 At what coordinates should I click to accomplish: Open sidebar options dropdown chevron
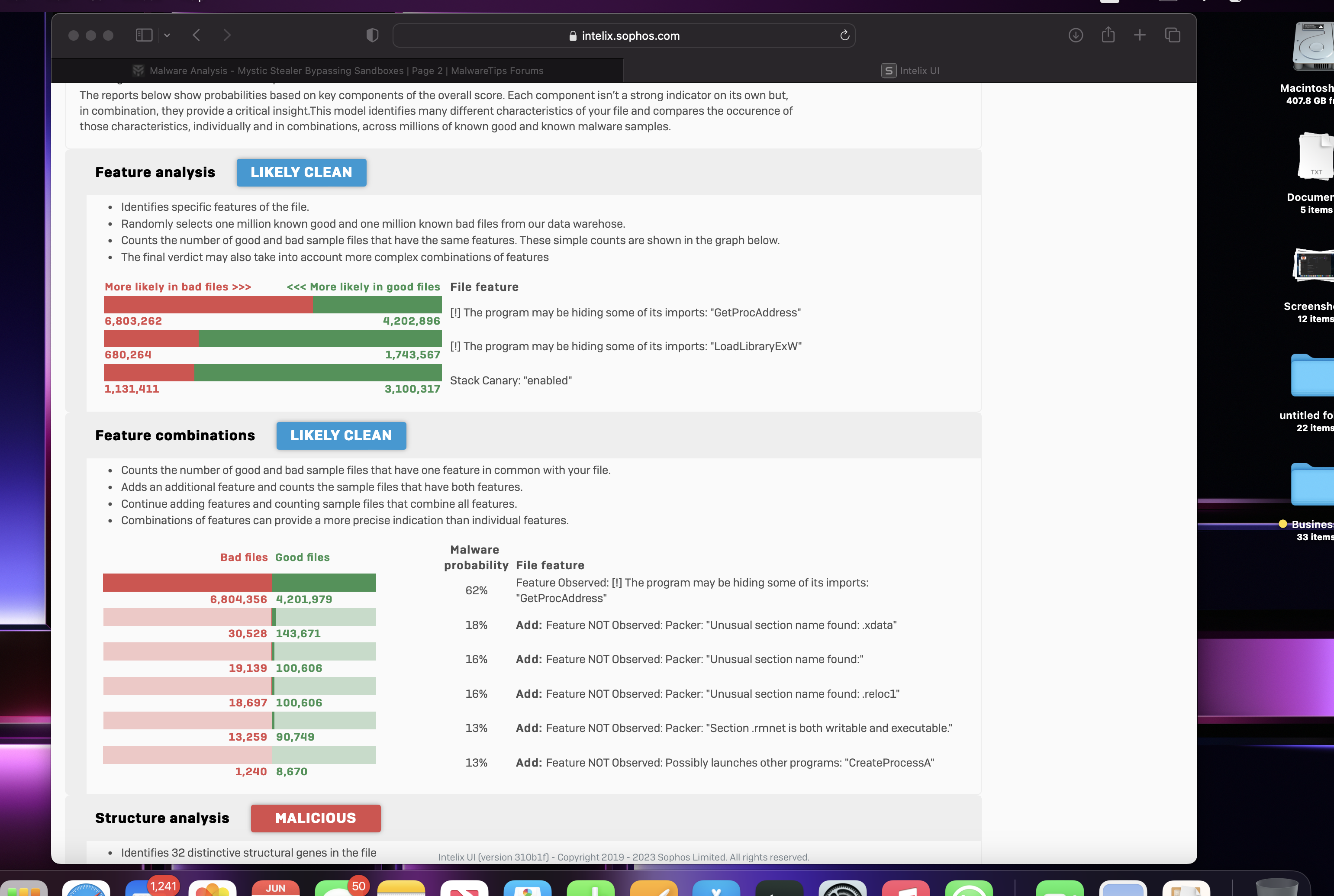(x=167, y=35)
